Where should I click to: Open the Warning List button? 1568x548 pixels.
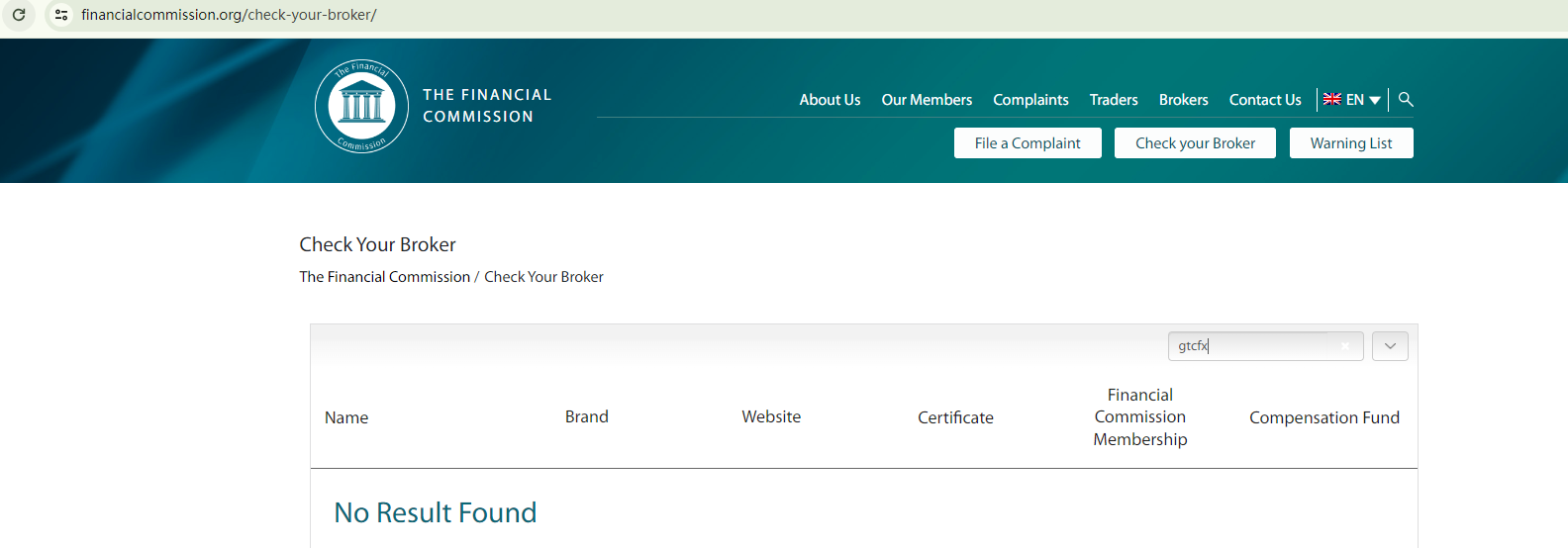(x=1350, y=143)
